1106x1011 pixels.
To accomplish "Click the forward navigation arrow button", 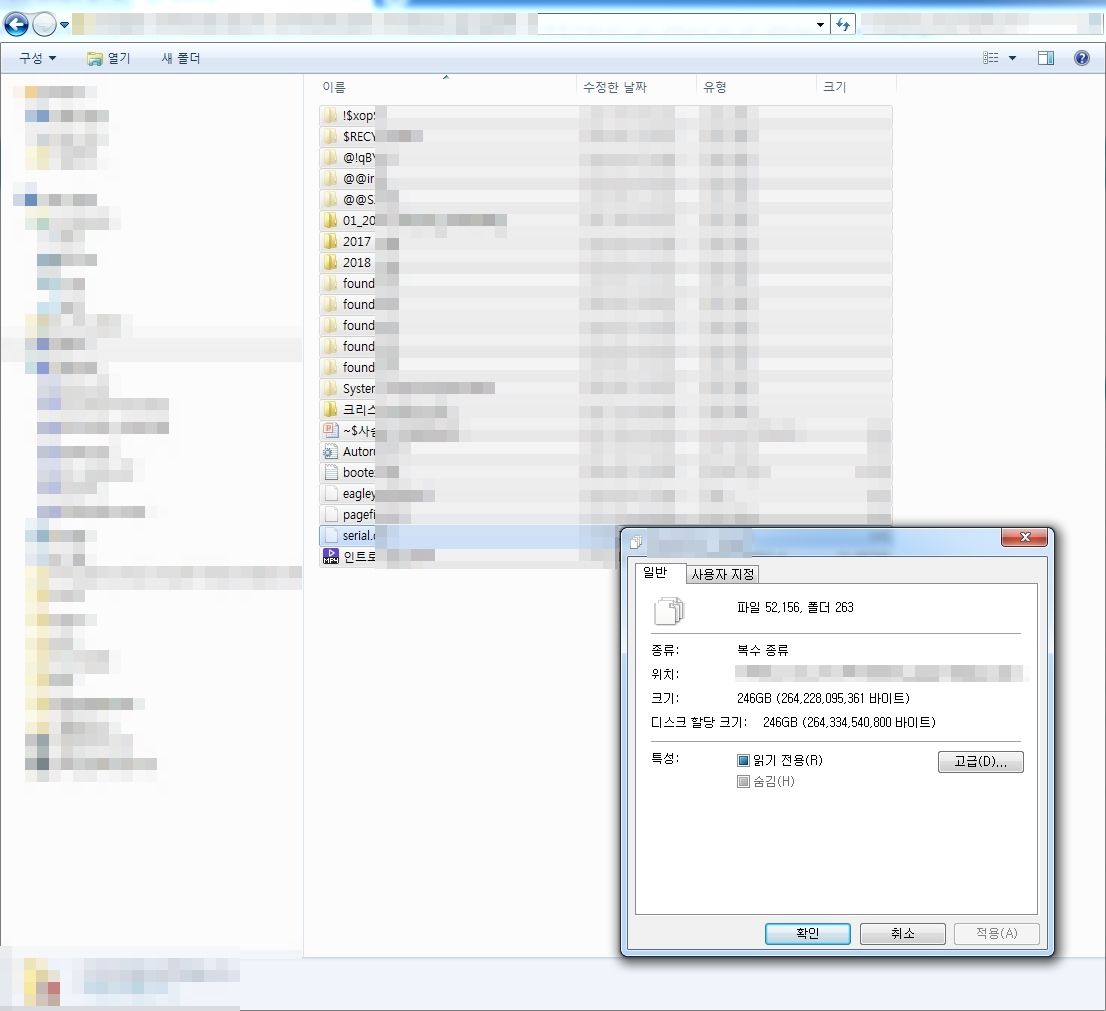I will coord(44,25).
